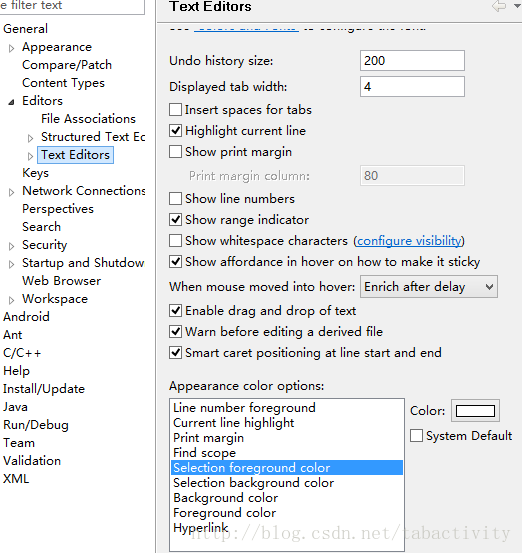Uncheck Smart caret positioning option

click(x=175, y=353)
